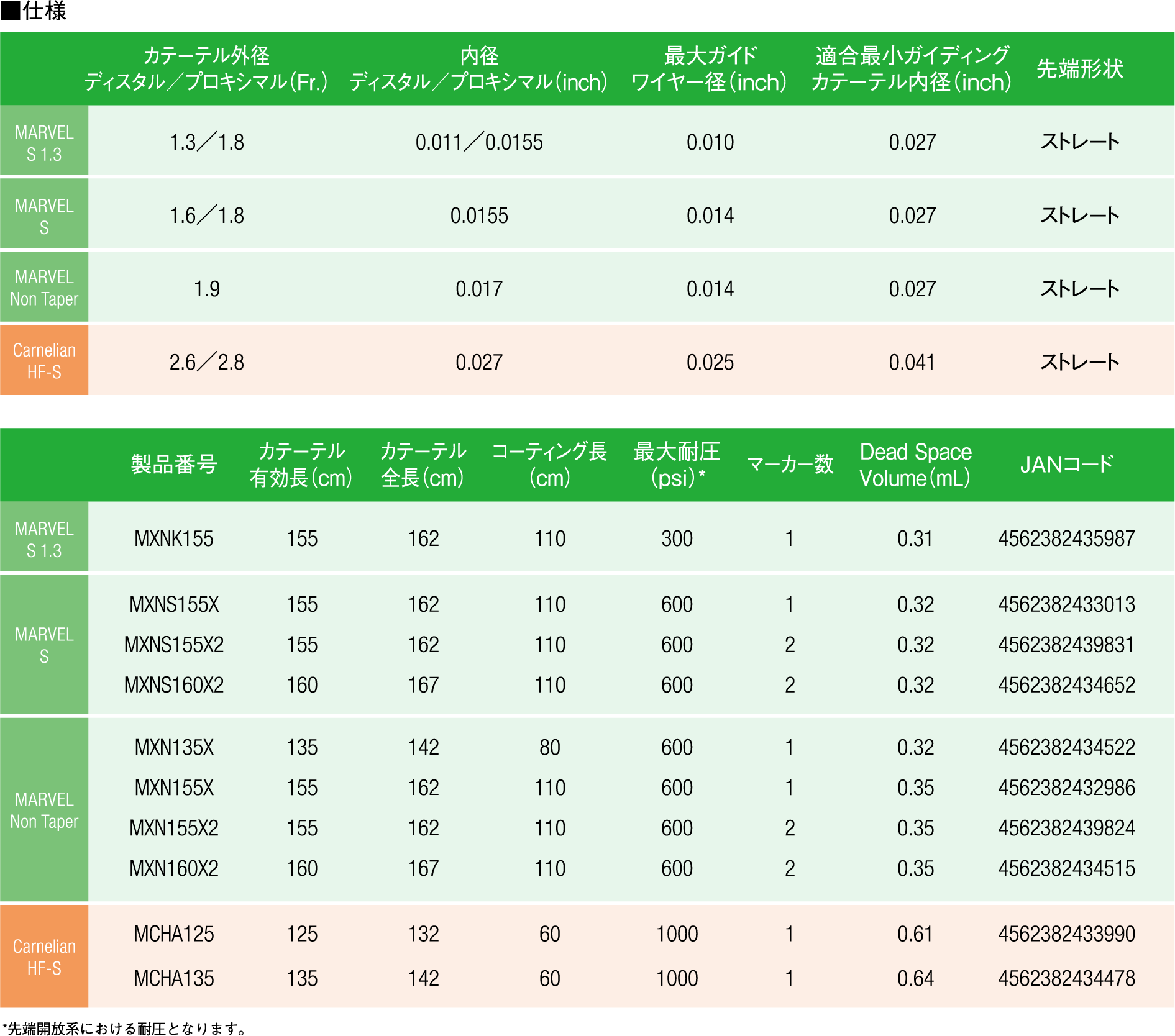Click the 'マーカー数' column header
Screen dimensions: 1175x1036
[x=790, y=464]
